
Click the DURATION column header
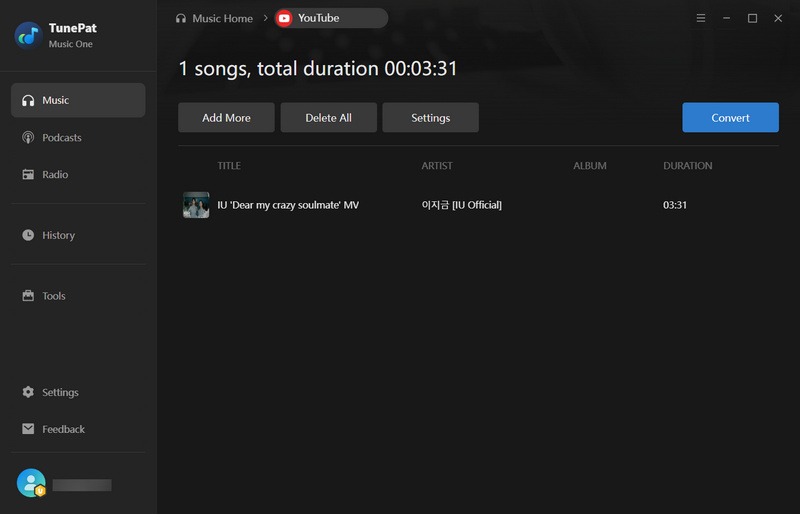(688, 166)
